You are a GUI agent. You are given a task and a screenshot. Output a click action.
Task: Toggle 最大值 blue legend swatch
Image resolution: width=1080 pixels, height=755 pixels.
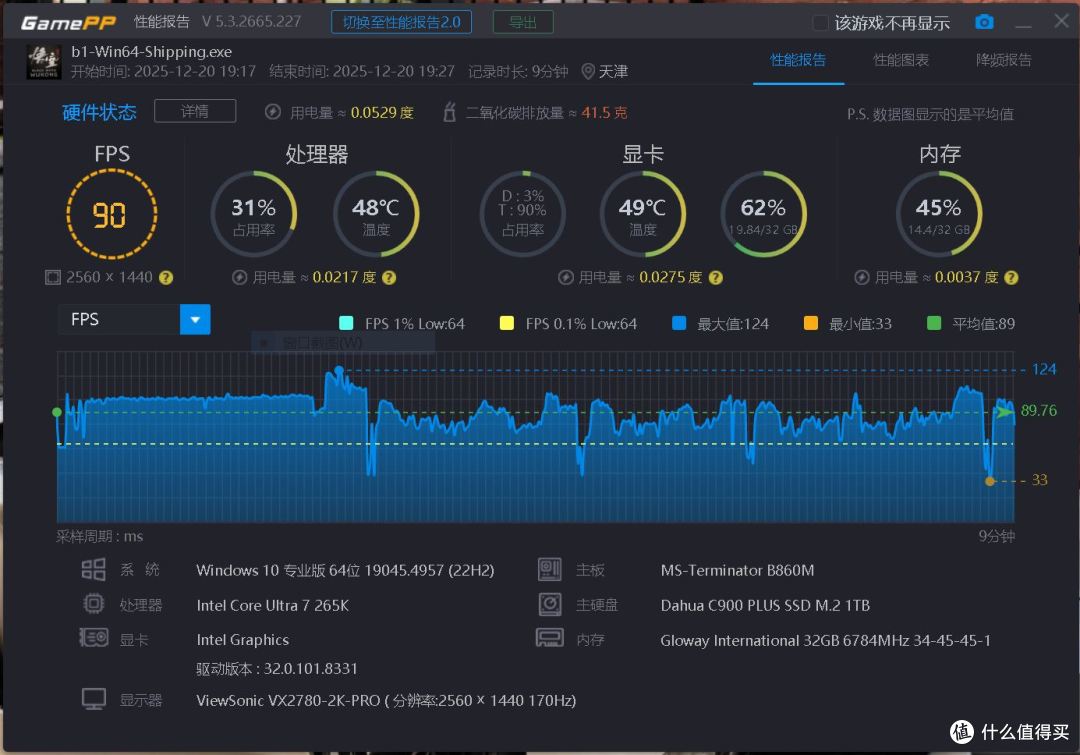point(679,323)
